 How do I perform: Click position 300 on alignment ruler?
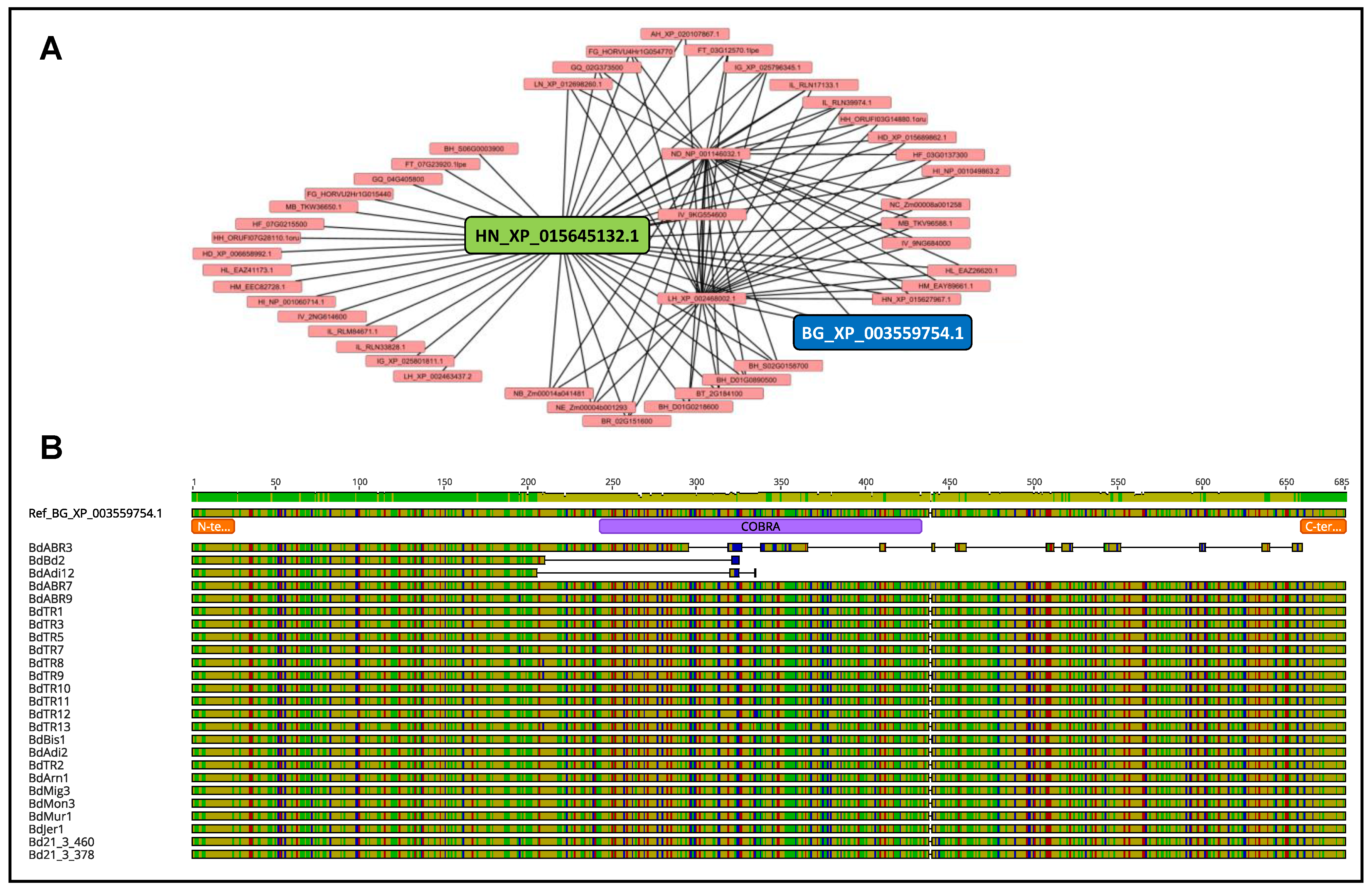click(696, 482)
